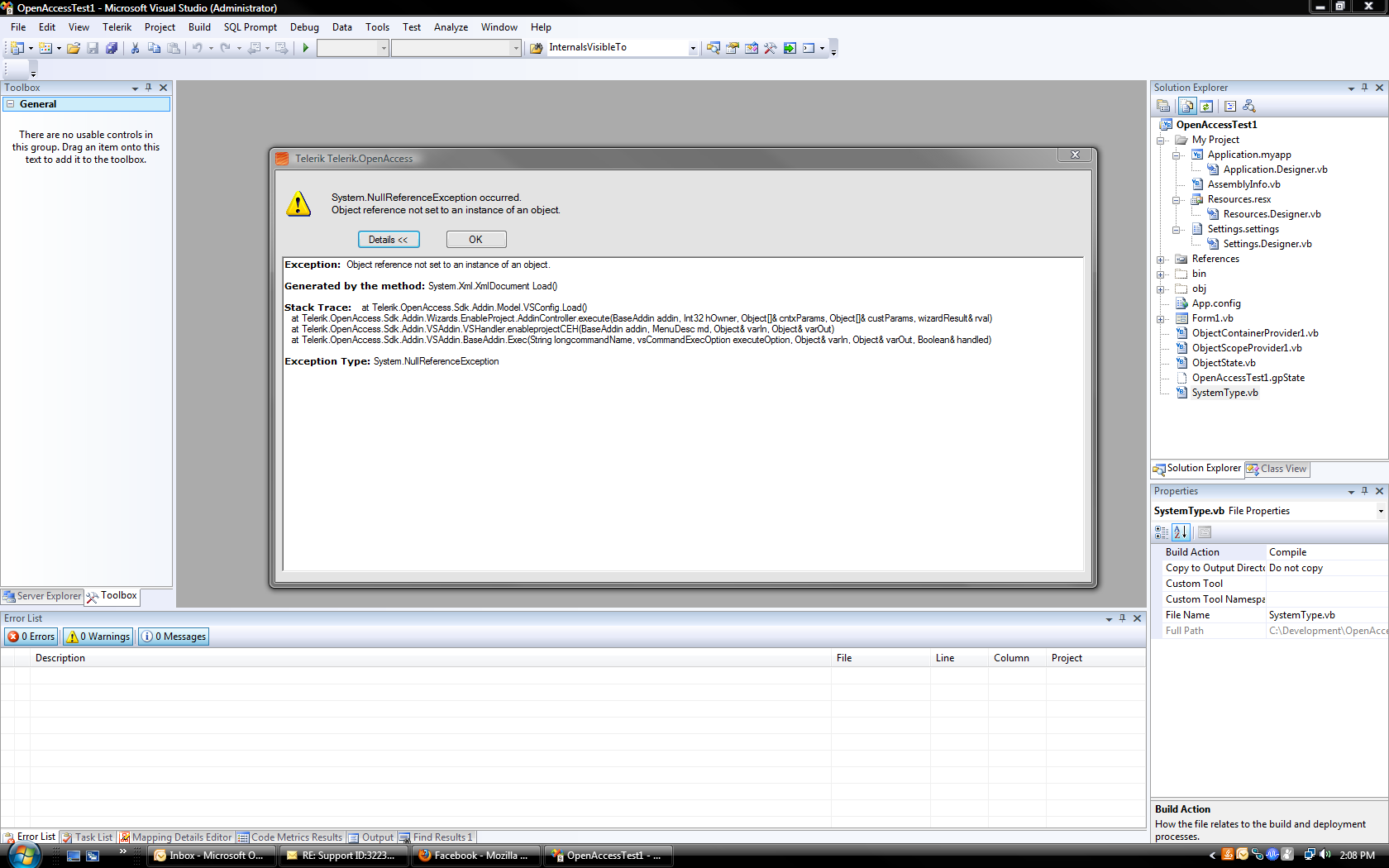
Task: Open the Inbox - Microsoft Outlook taskbar button
Action: [212, 856]
